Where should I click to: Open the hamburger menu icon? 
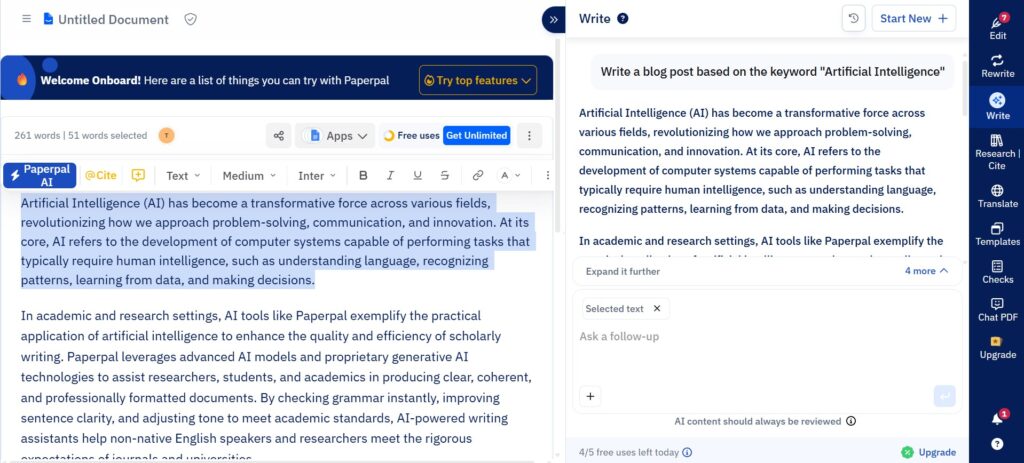(x=27, y=19)
